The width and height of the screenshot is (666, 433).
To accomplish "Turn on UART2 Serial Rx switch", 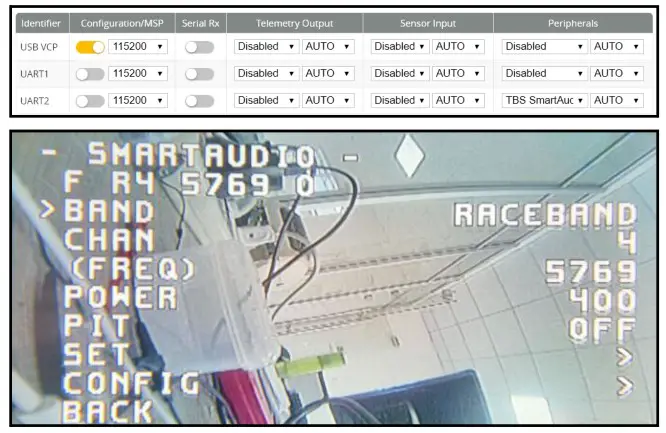I will pyautogui.click(x=199, y=101).
